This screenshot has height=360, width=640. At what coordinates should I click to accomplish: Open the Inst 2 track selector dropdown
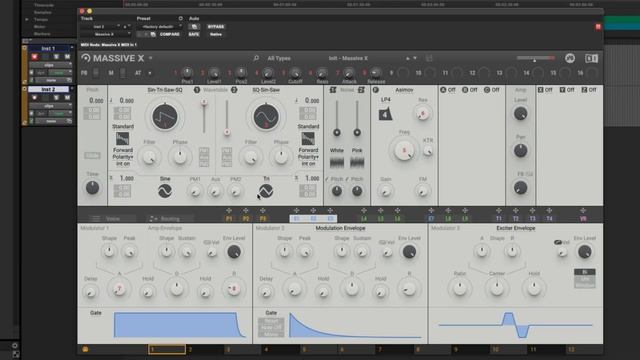coord(101,27)
